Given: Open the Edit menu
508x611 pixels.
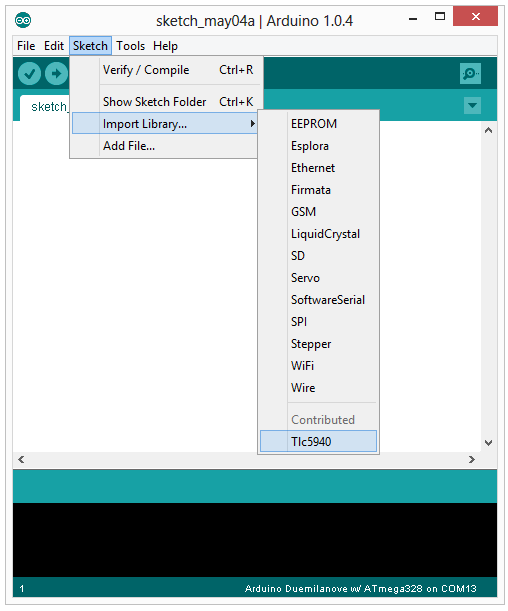Looking at the screenshot, I should click(54, 46).
